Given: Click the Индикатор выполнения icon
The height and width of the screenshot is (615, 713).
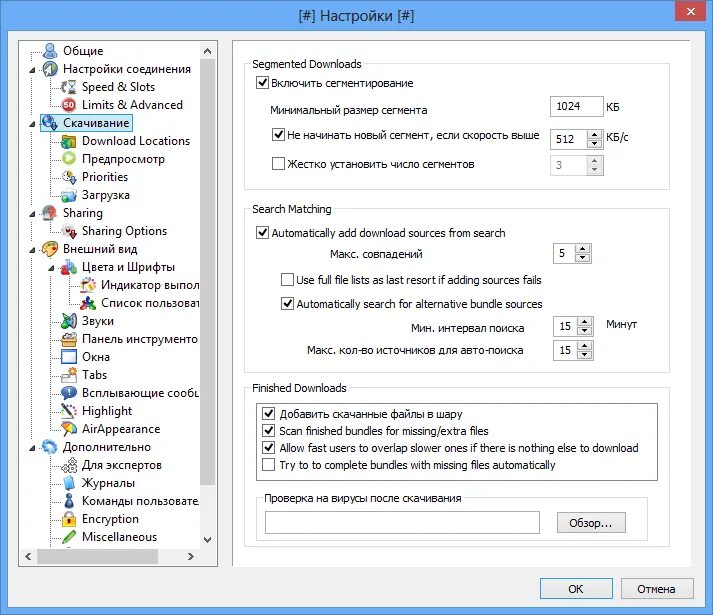Looking at the screenshot, I should pyautogui.click(x=88, y=285).
